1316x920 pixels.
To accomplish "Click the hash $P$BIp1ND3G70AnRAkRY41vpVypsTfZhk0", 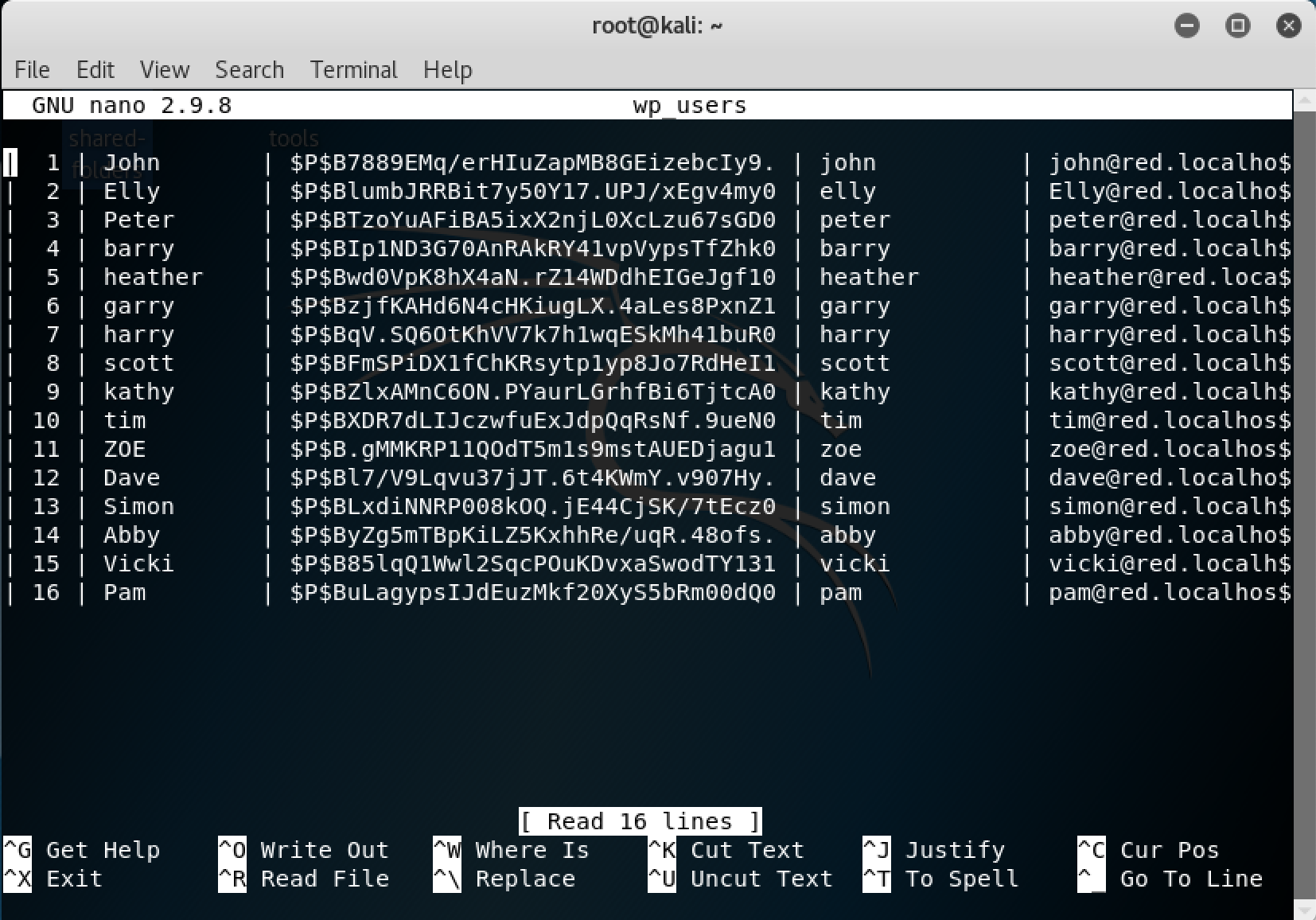I will click(533, 249).
